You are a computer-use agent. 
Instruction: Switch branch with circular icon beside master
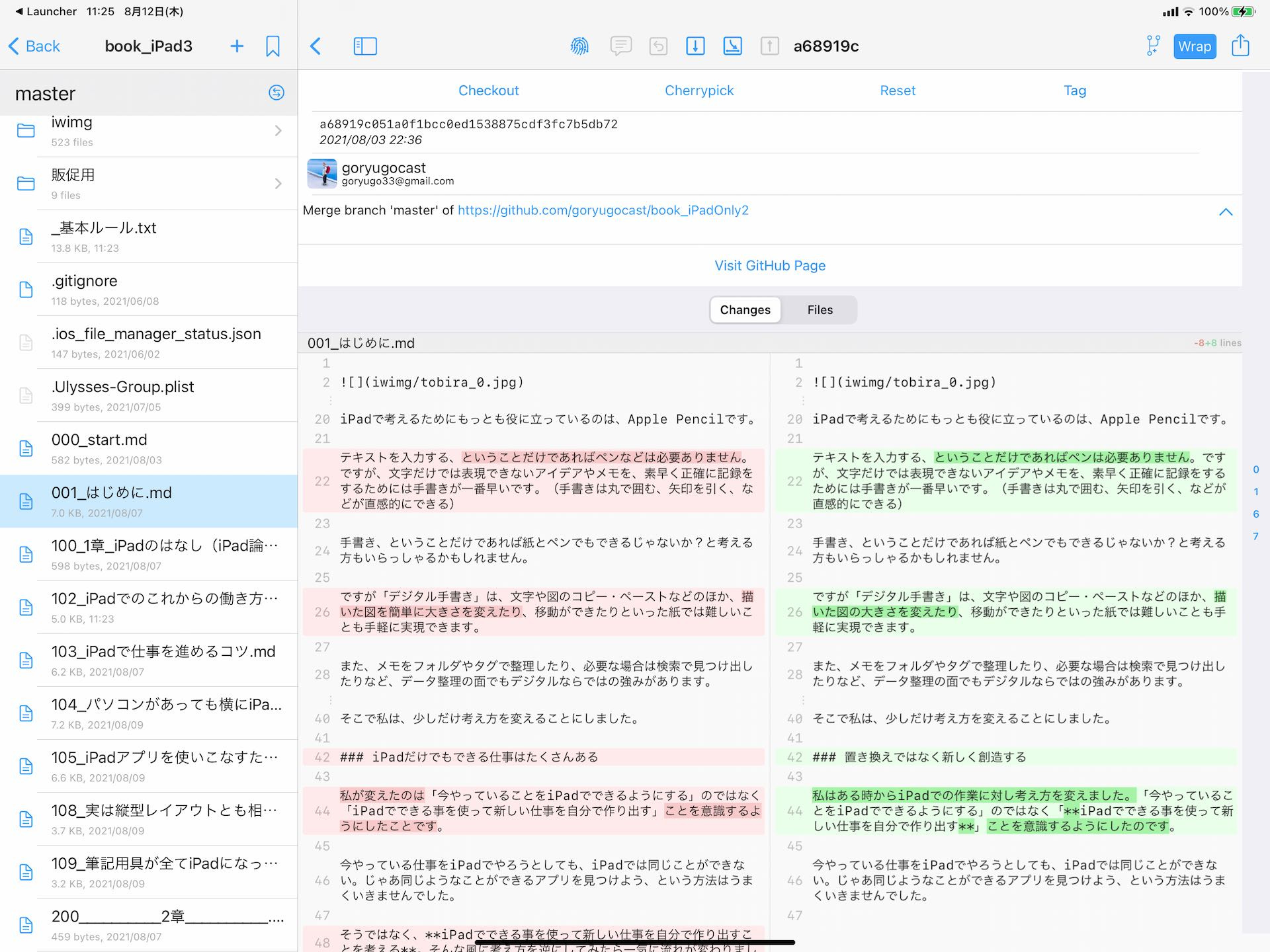click(276, 93)
